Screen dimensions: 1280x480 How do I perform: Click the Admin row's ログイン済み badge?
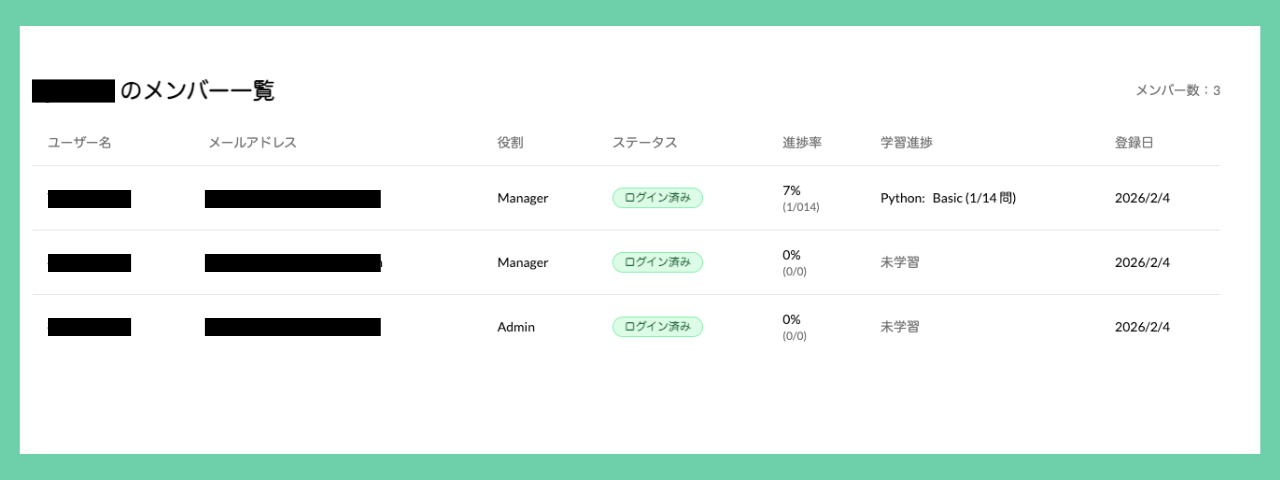(x=657, y=327)
